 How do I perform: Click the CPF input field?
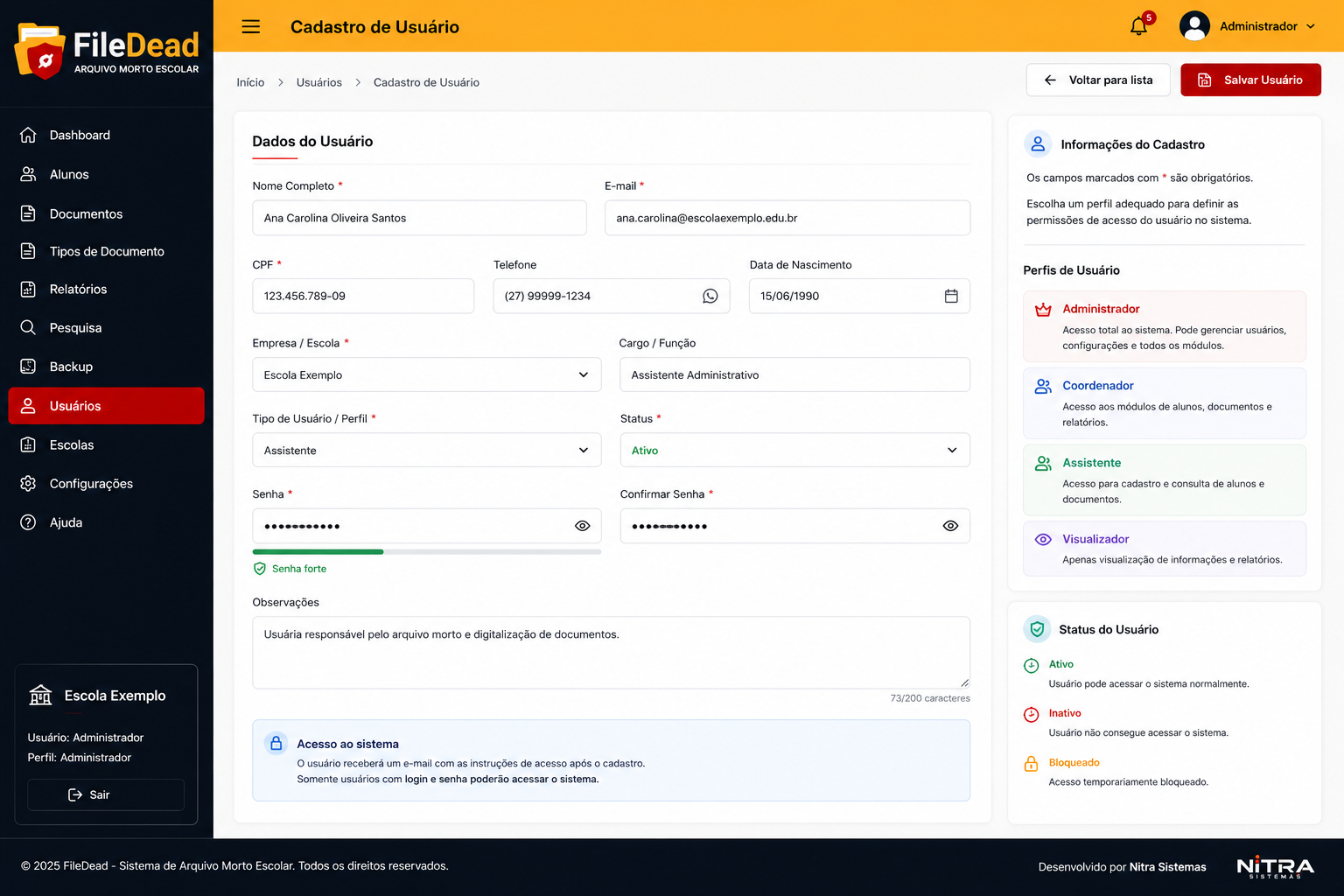363,296
